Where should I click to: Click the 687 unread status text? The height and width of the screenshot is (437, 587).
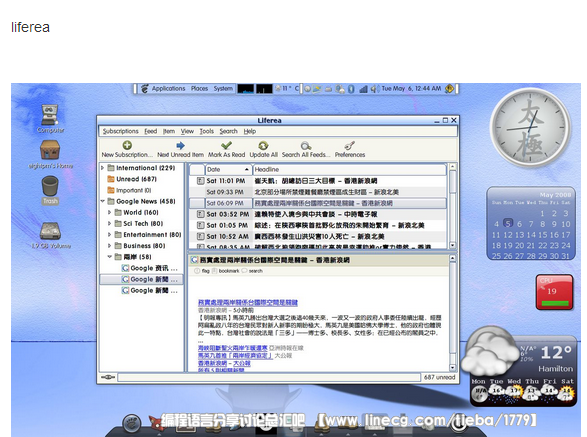[x=440, y=377]
